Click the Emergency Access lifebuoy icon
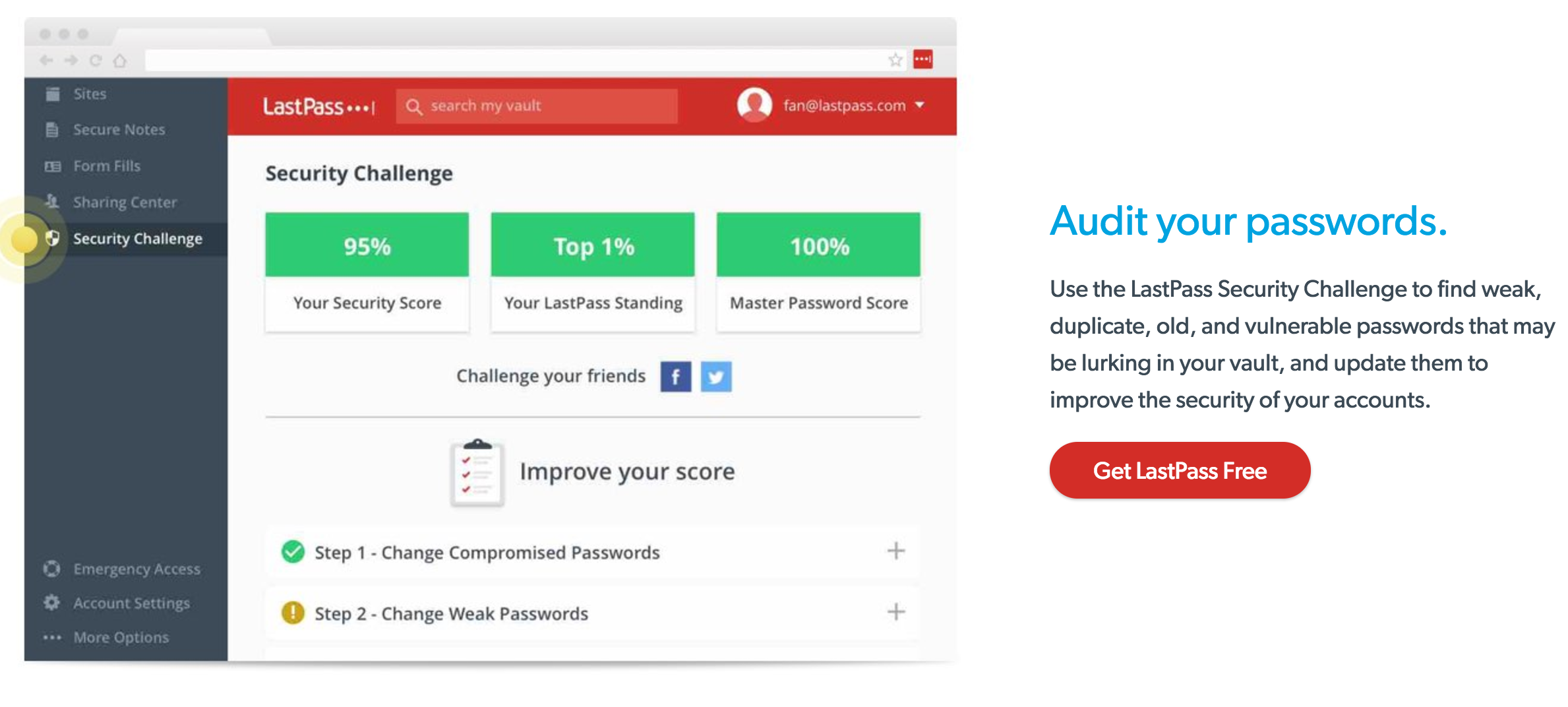This screenshot has height=707, width=1568. 52,569
